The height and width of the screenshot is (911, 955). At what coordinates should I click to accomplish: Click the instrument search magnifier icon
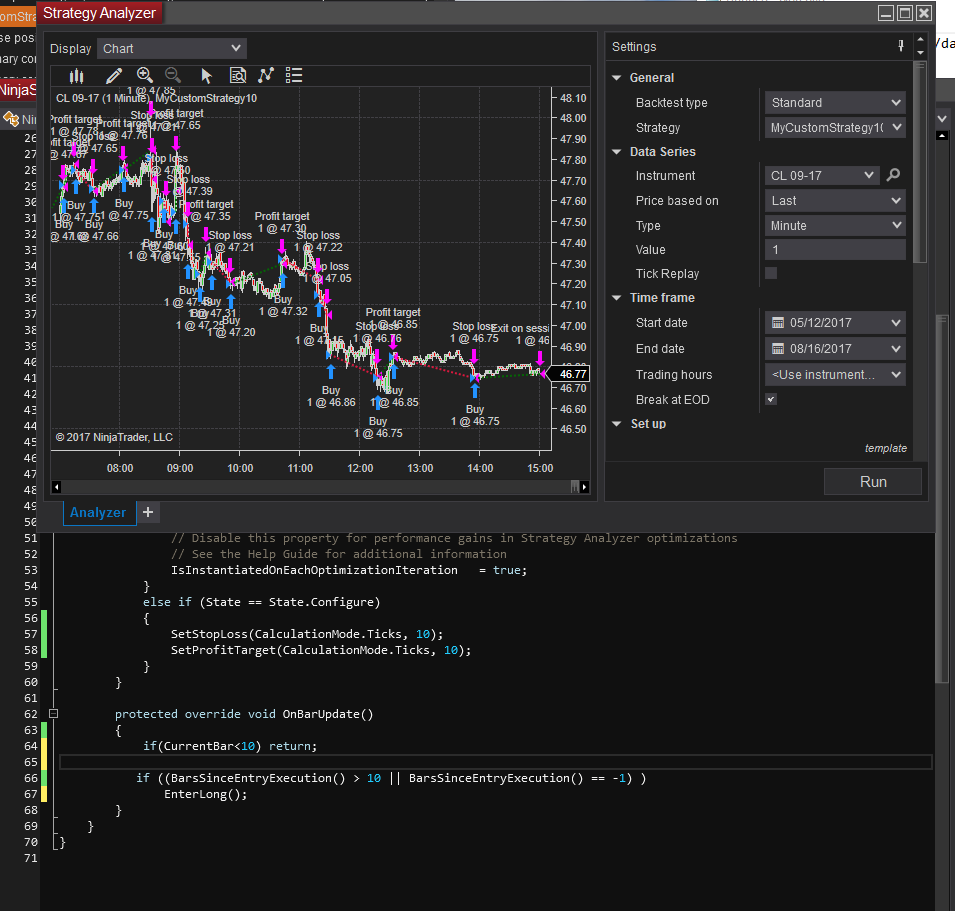pyautogui.click(x=894, y=175)
